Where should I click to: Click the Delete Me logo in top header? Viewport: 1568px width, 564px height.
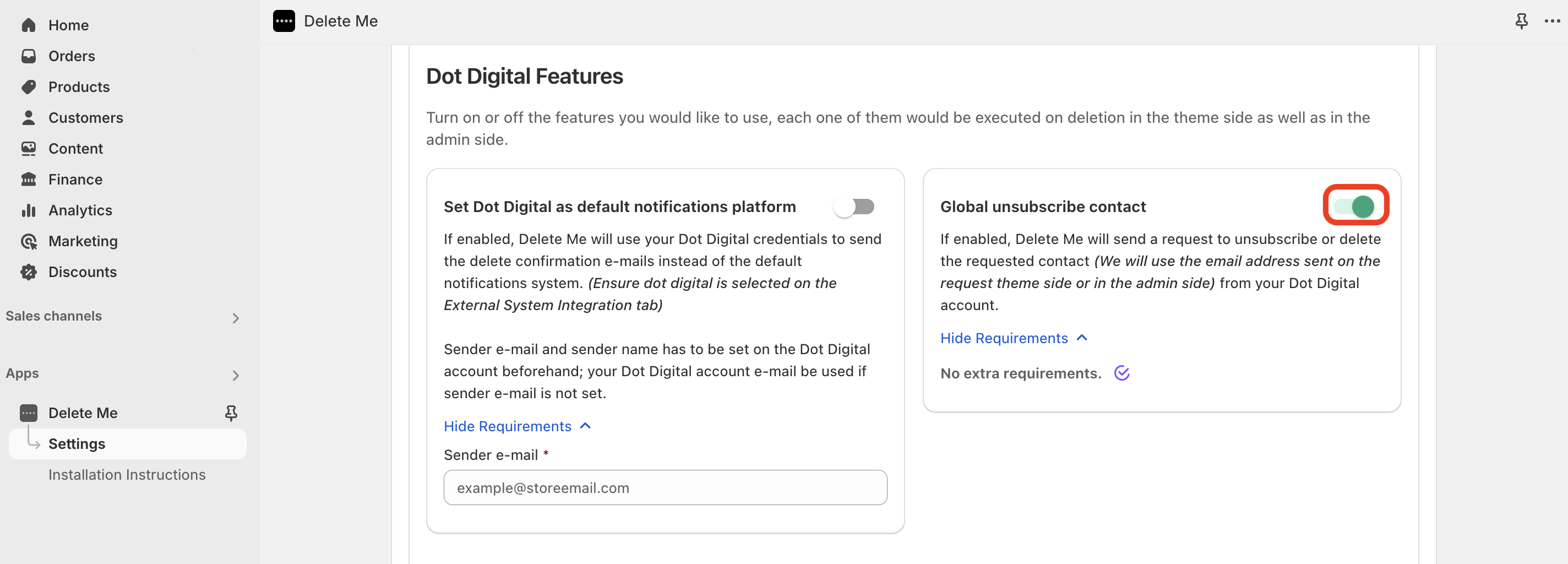(284, 21)
